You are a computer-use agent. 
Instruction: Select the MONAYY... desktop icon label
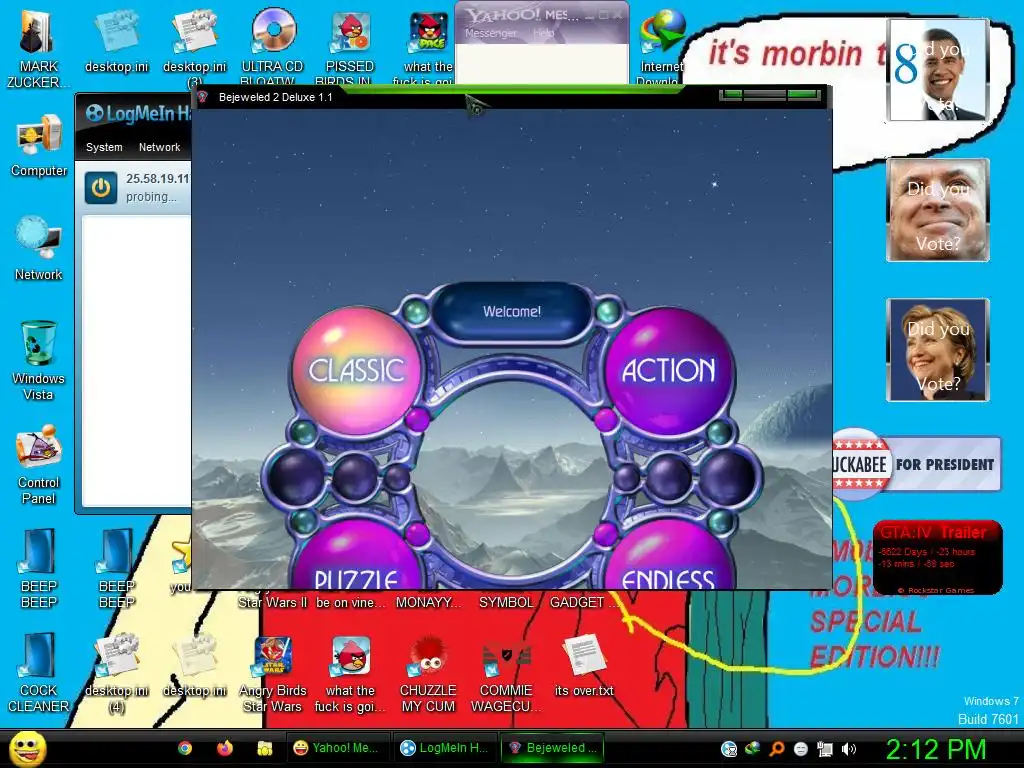coord(428,602)
